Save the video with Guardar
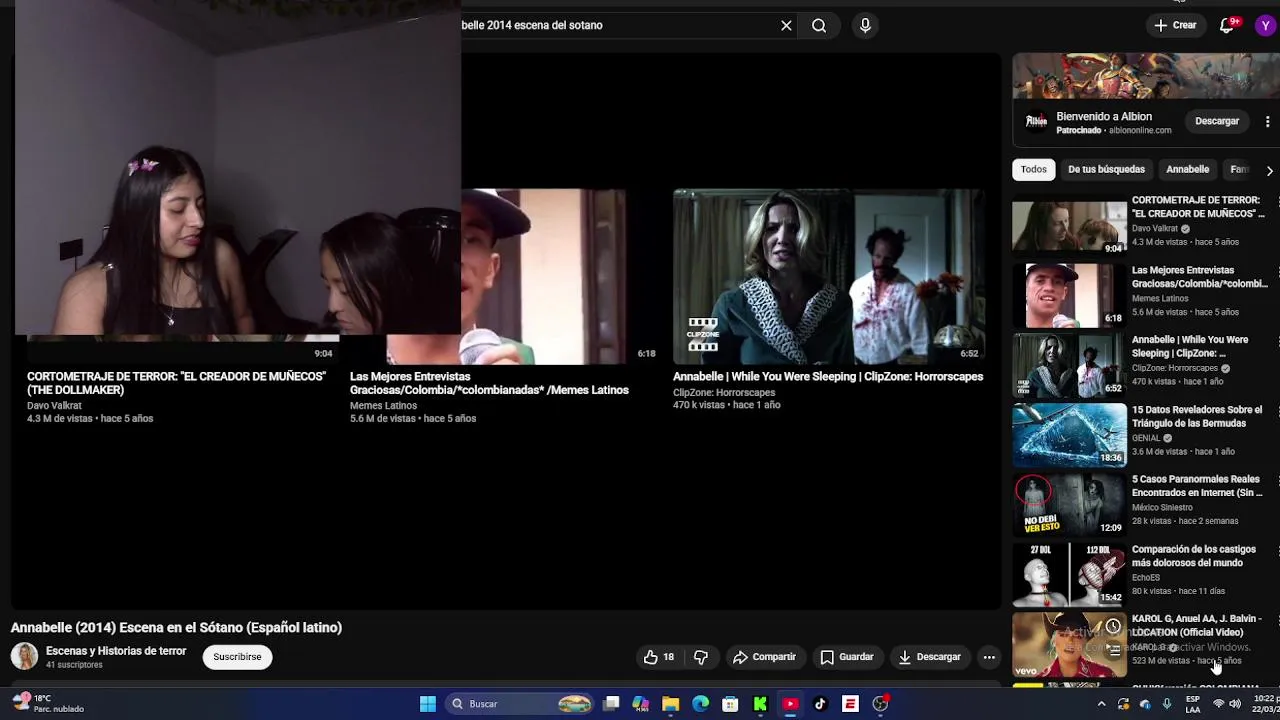Viewport: 1280px width, 720px height. click(847, 657)
